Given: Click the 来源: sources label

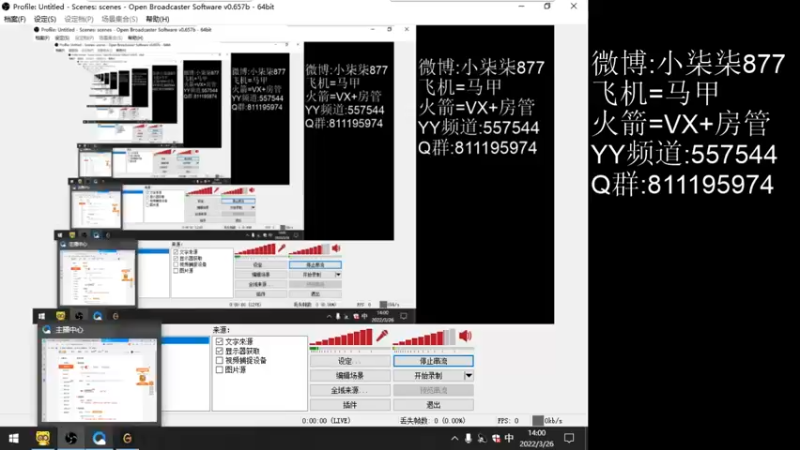Looking at the screenshot, I should [221, 330].
